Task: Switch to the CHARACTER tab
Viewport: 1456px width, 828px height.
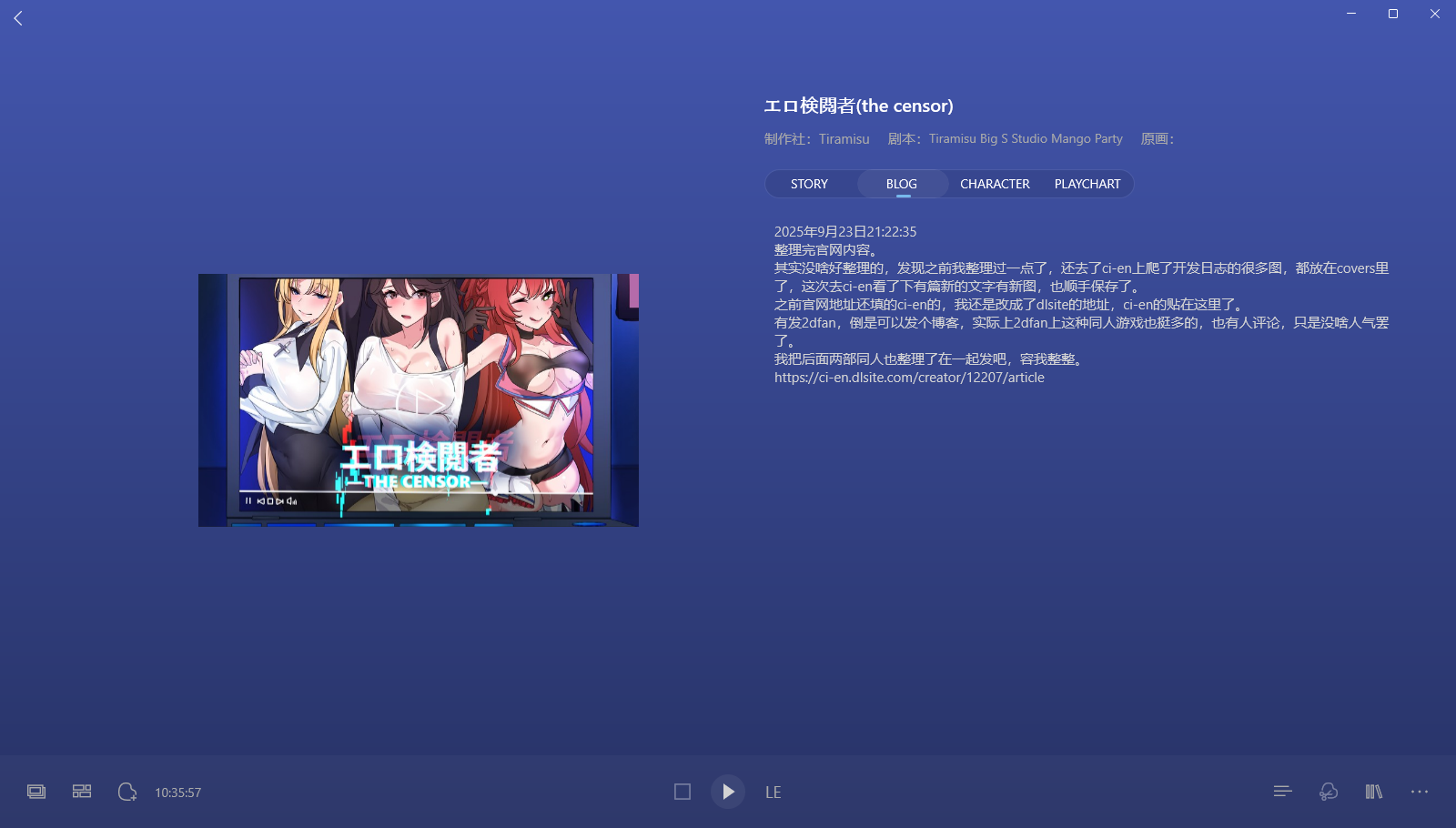Action: [x=995, y=184]
